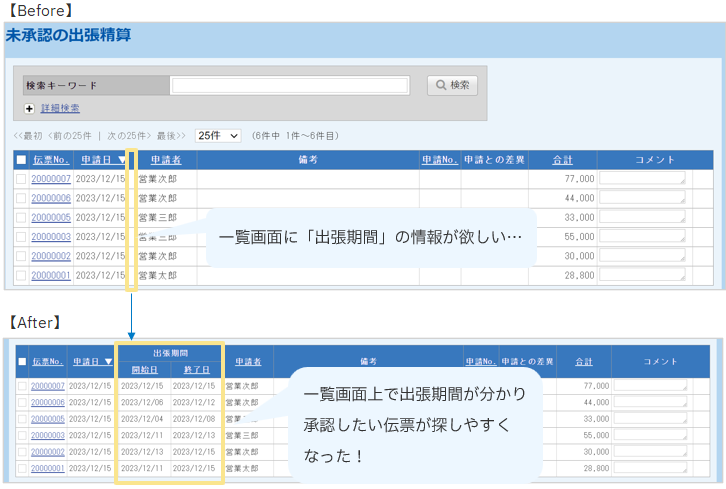726x489 pixels.
Task: Click the 申請日 sort arrow in After table
Action: tap(108, 362)
